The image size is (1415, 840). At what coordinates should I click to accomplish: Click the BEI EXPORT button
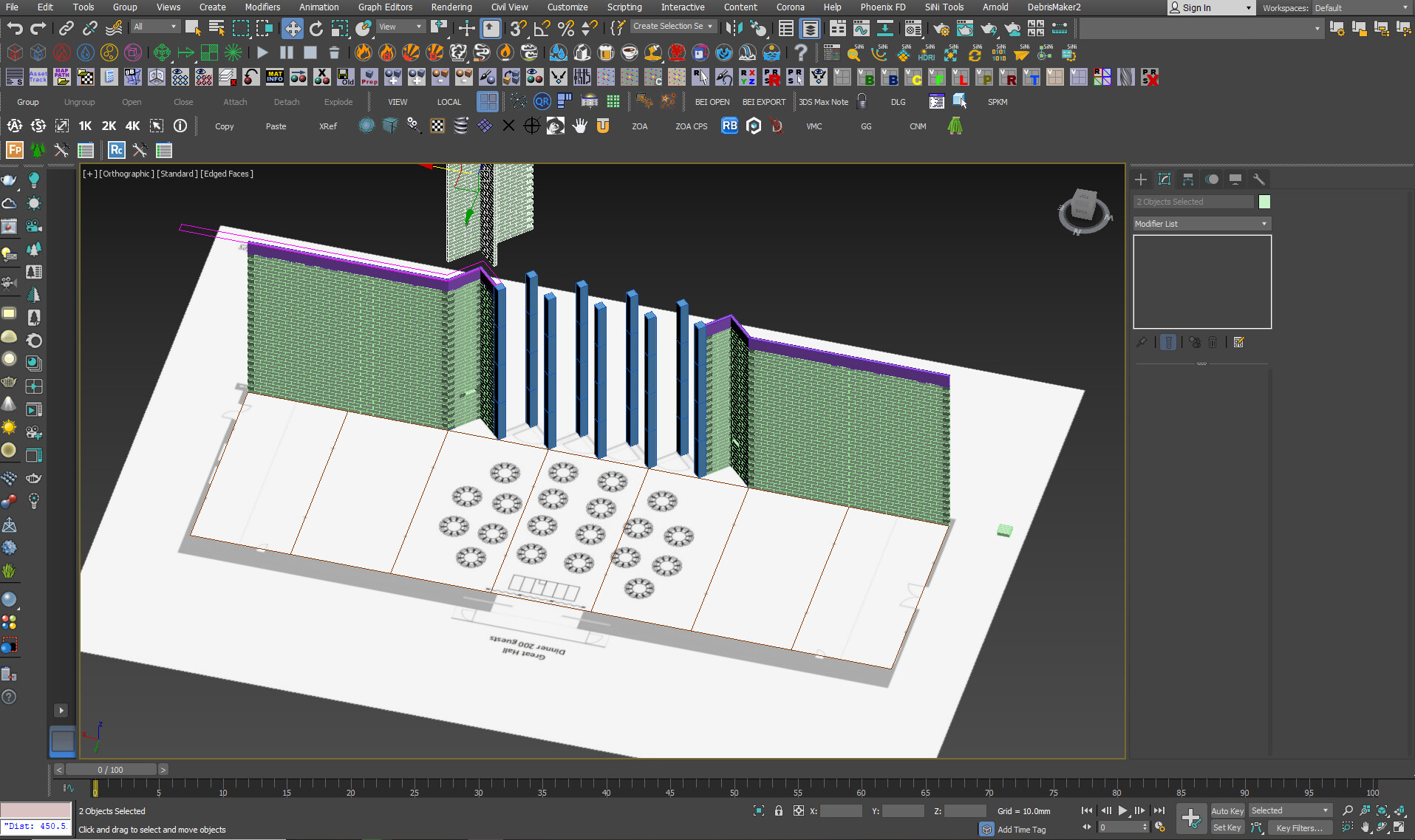pos(764,102)
